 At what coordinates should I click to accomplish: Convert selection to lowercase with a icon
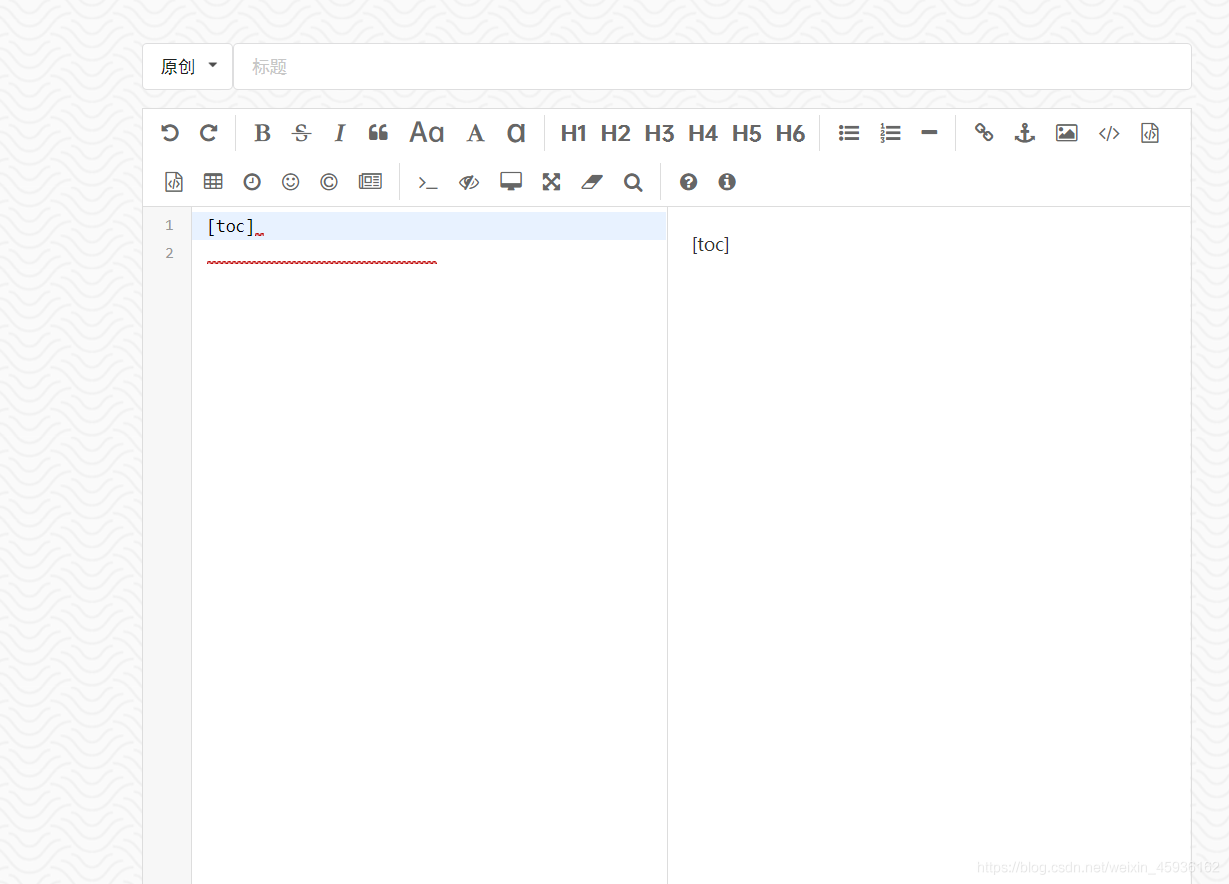coord(516,133)
